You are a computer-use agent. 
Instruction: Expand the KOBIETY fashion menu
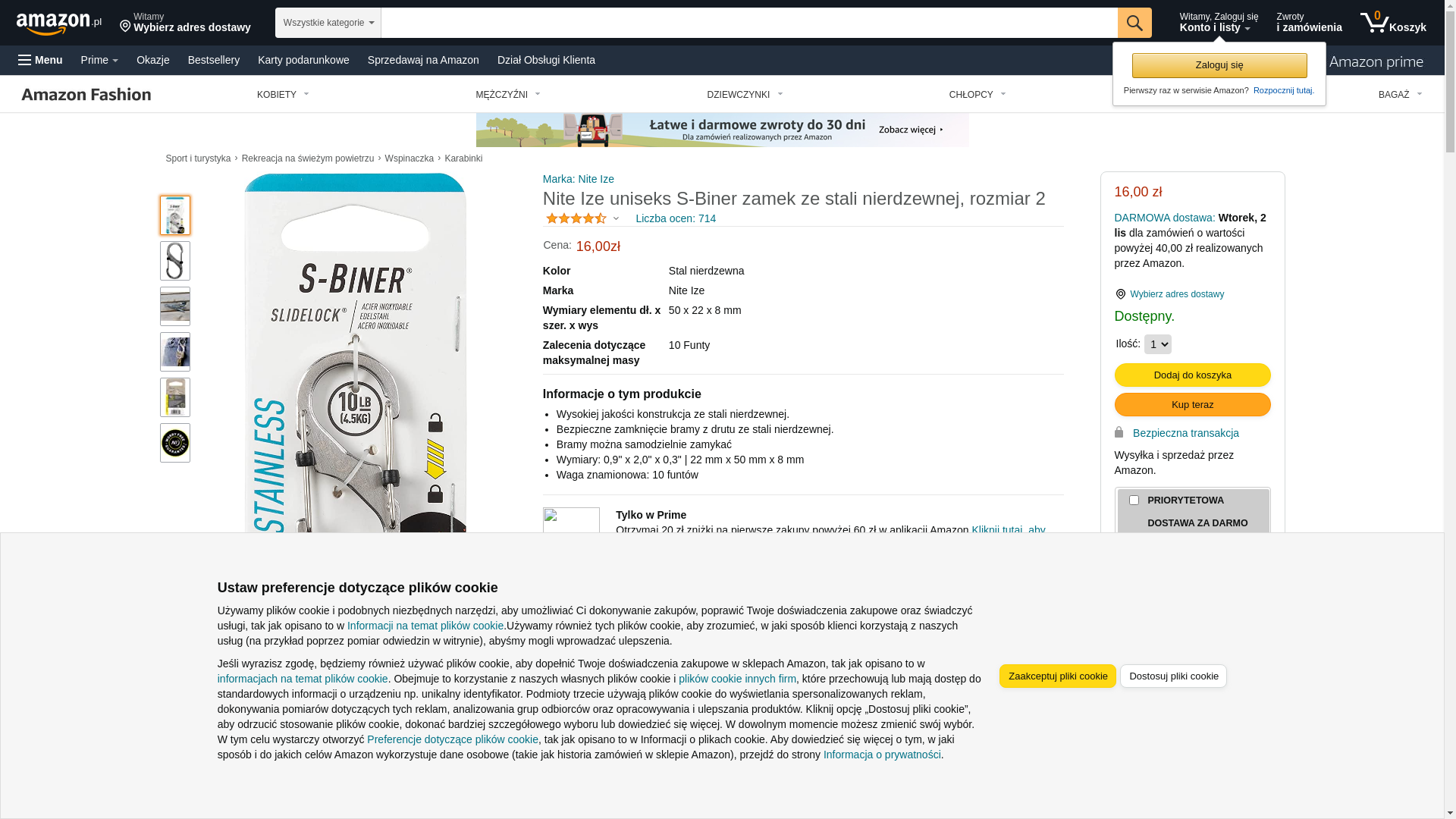coord(283,95)
